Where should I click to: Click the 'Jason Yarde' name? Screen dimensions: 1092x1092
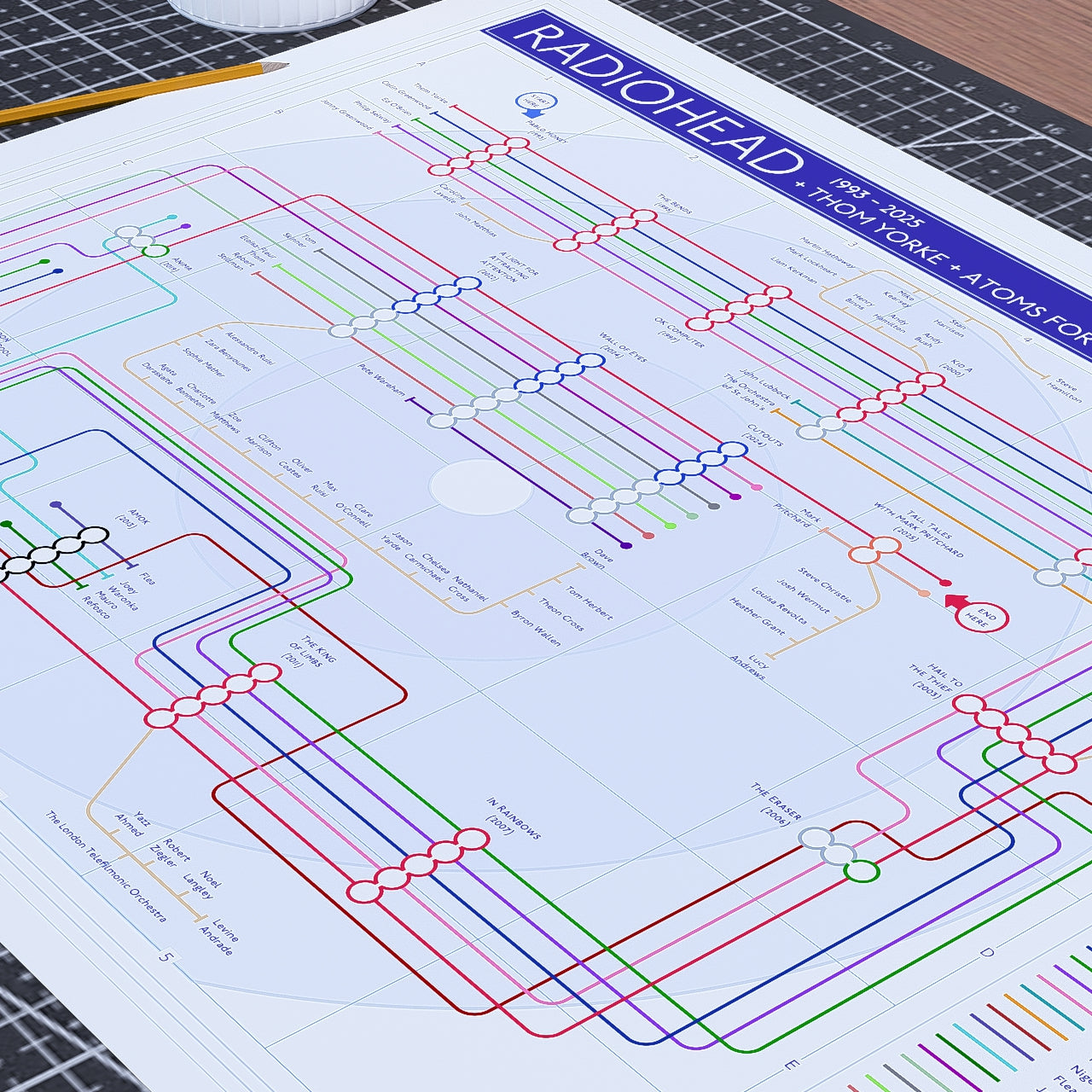point(396,543)
